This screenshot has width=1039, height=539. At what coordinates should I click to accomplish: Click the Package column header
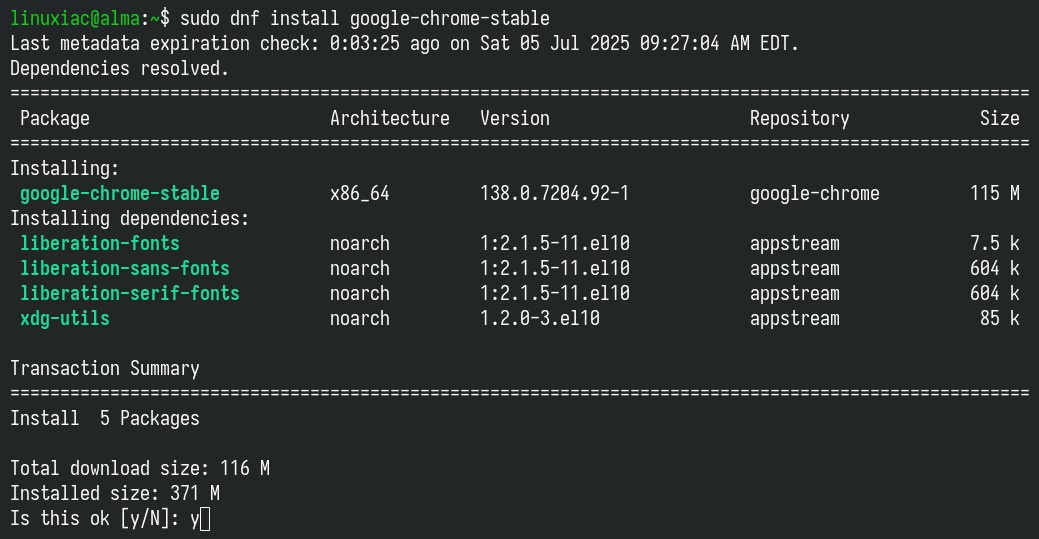click(x=55, y=118)
